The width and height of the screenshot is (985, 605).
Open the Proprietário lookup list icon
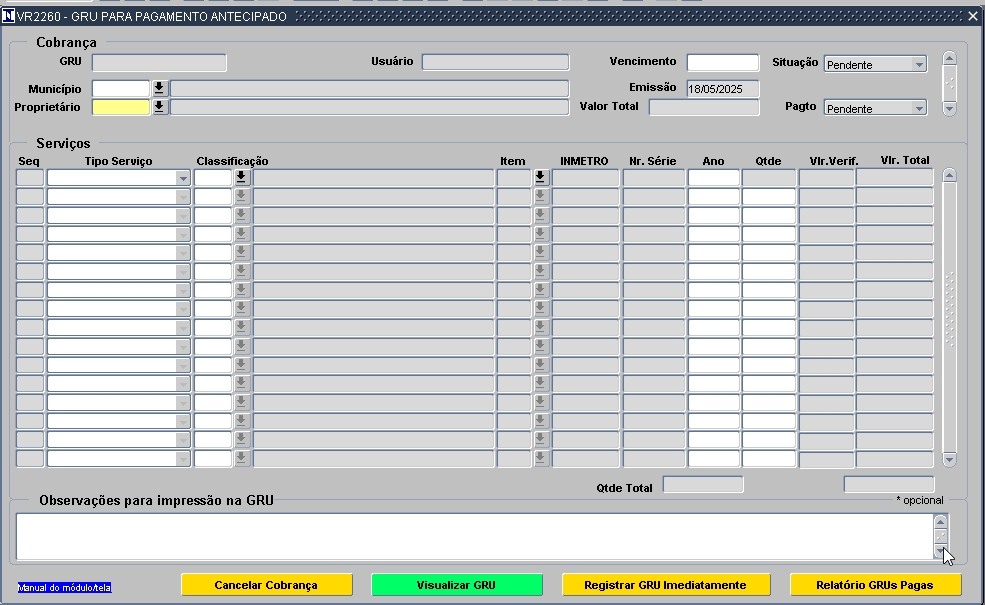pyautogui.click(x=159, y=107)
